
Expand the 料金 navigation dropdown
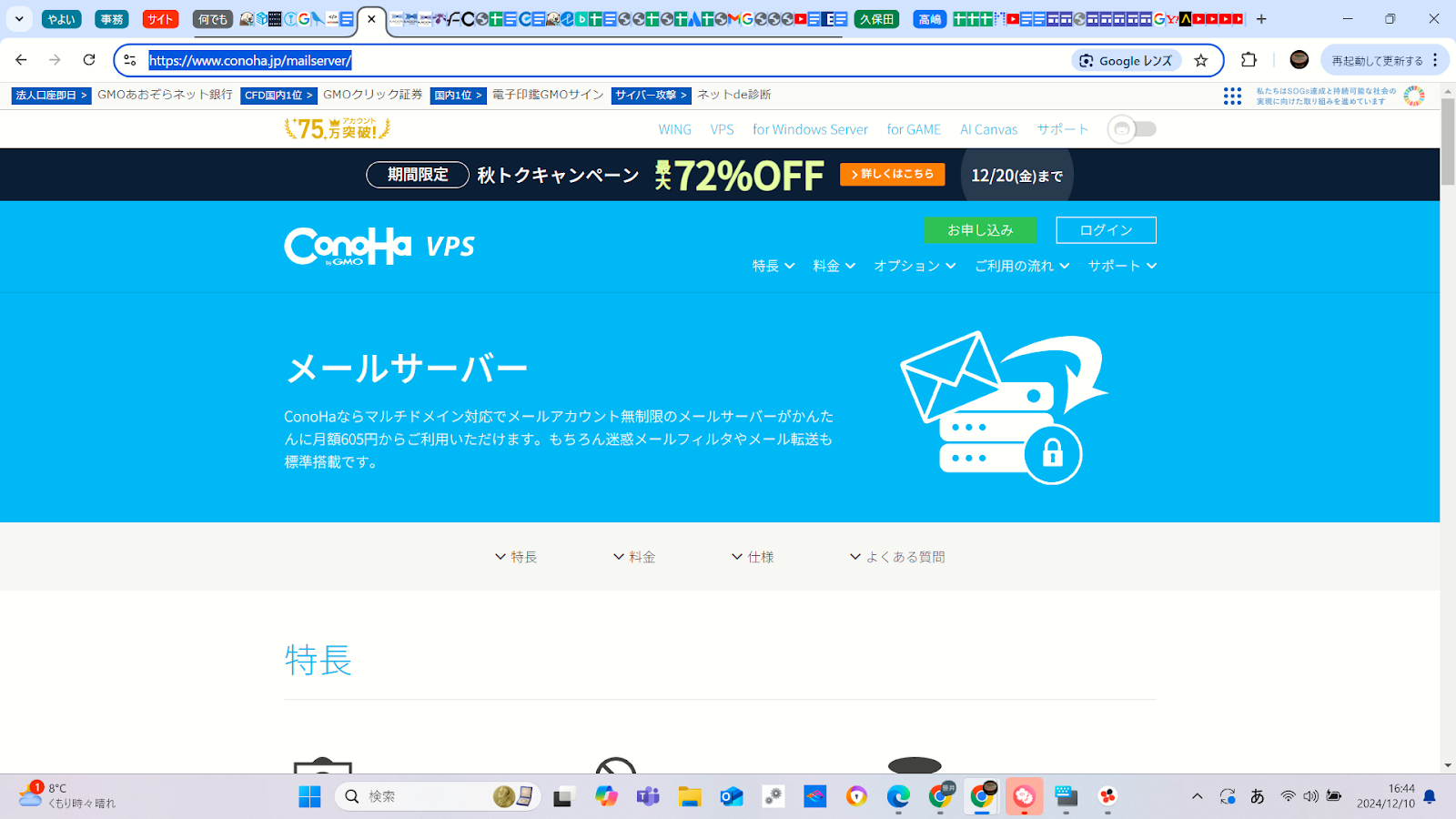click(x=834, y=266)
